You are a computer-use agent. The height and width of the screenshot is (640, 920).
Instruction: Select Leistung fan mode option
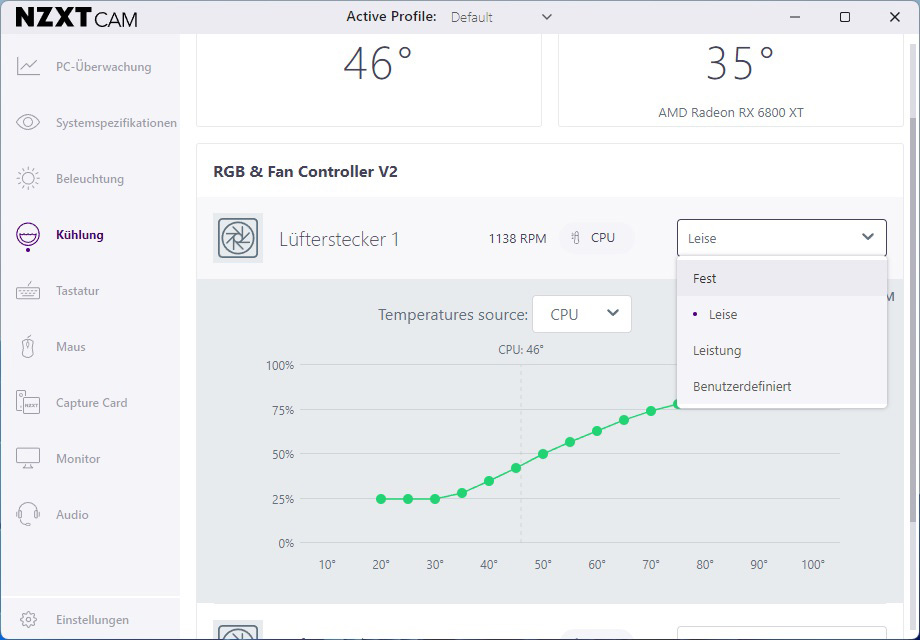(x=782, y=350)
